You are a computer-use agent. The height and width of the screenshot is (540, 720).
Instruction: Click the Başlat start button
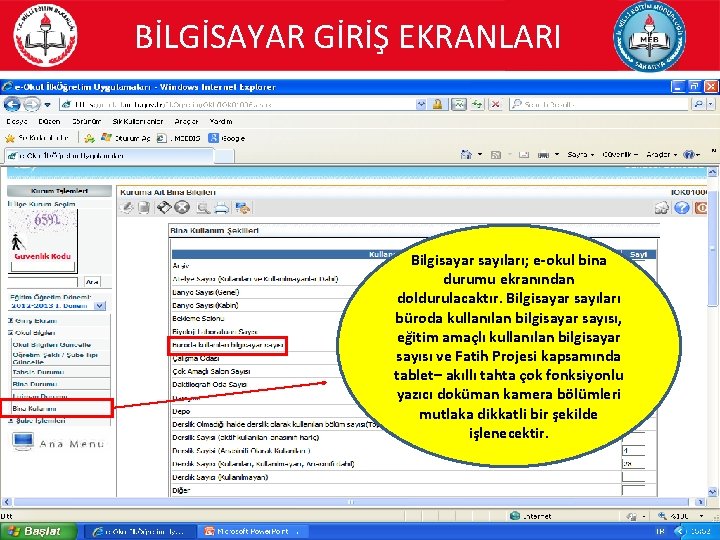coord(38,531)
